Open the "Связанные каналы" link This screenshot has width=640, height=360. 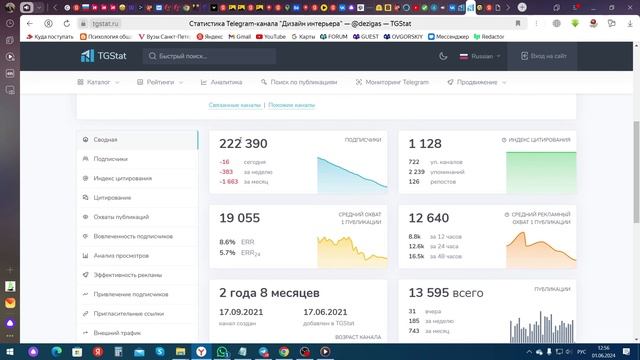235,105
